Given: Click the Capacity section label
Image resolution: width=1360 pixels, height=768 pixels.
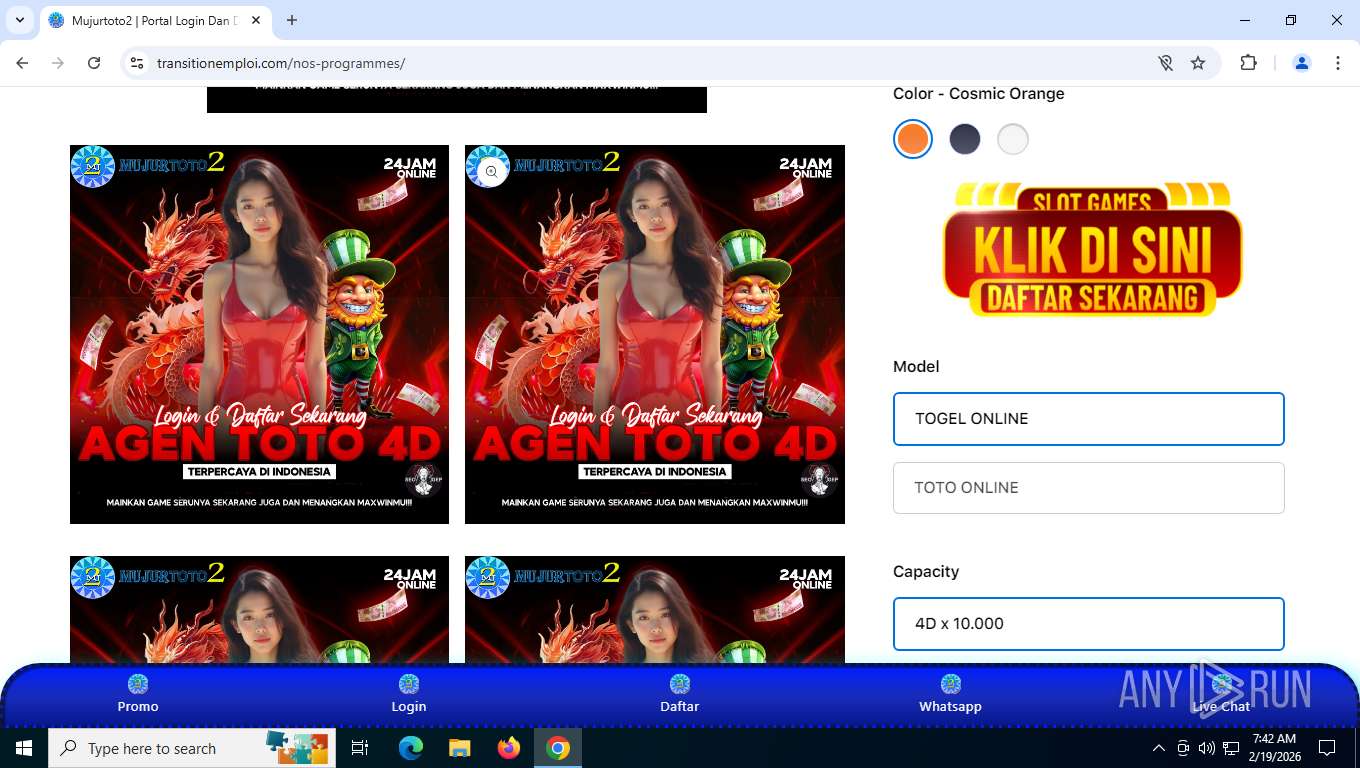Looking at the screenshot, I should (x=926, y=572).
